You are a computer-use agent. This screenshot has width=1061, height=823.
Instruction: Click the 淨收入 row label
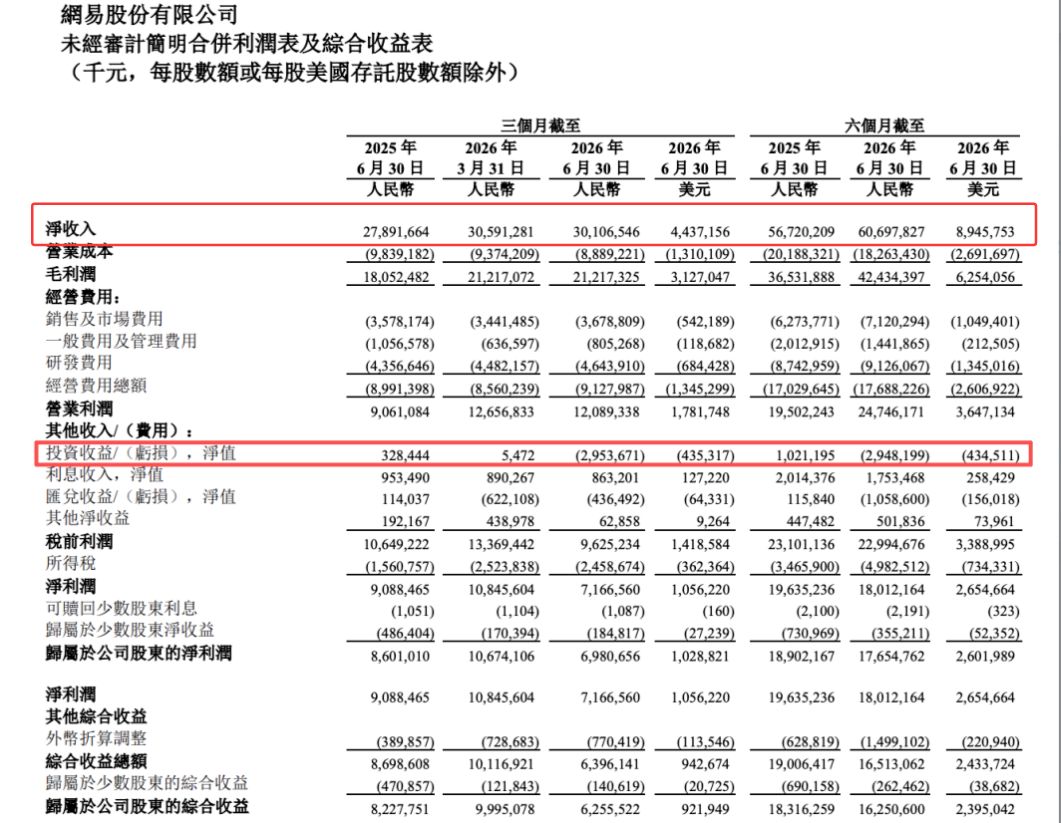point(70,229)
